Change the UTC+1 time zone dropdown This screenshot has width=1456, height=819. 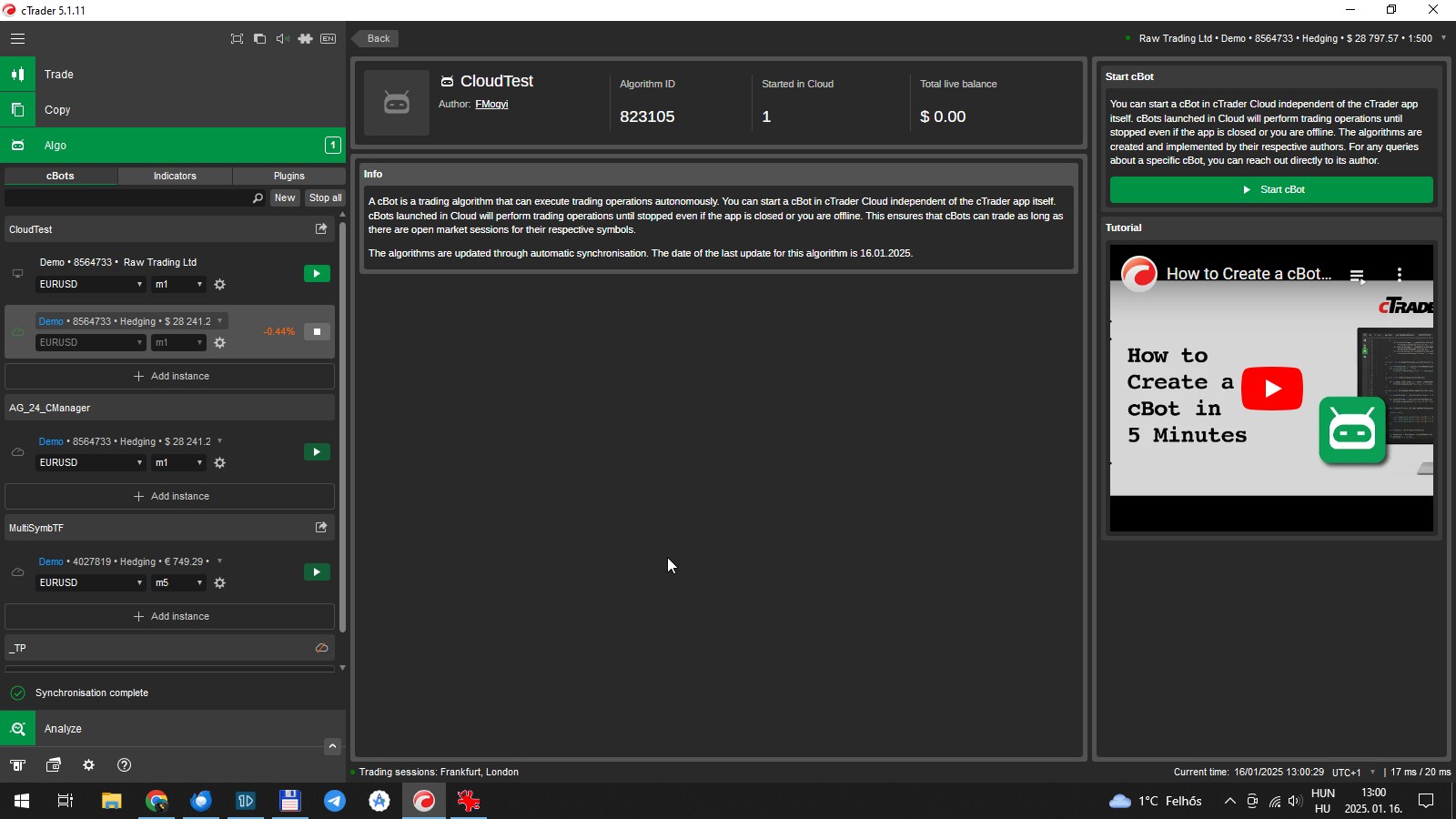[1354, 772]
